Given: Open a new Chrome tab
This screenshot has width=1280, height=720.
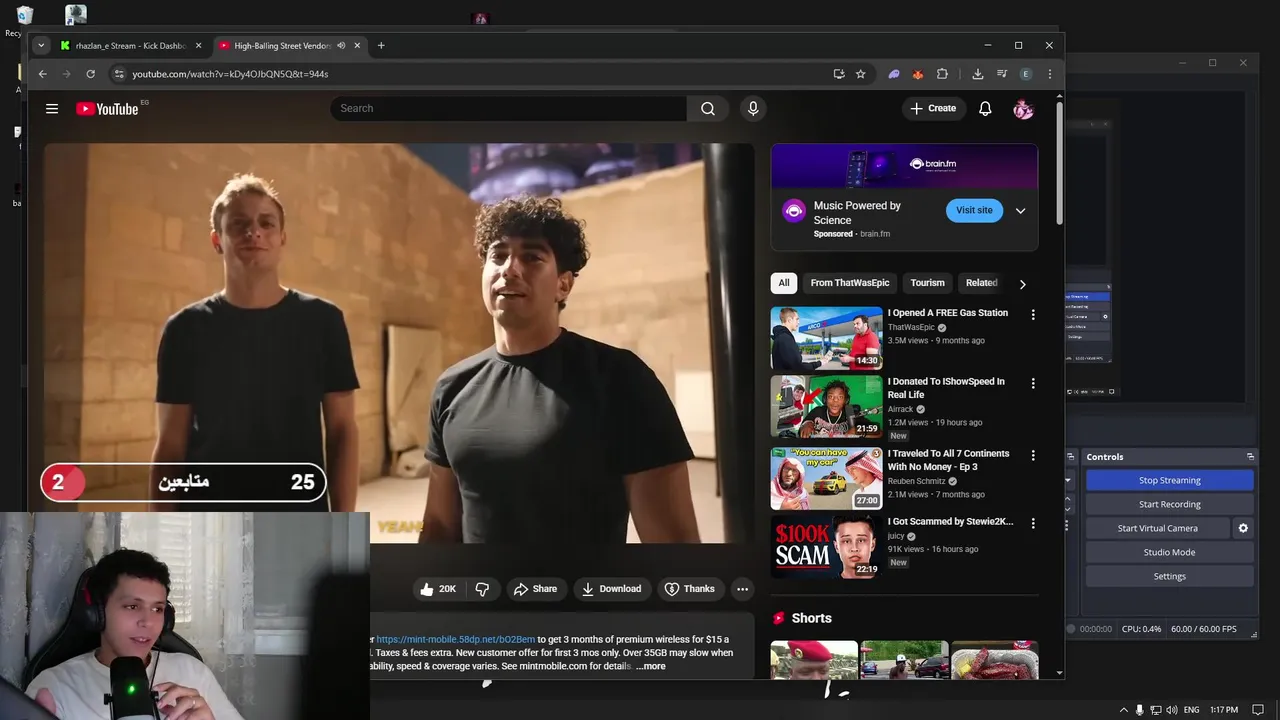Looking at the screenshot, I should tap(381, 46).
